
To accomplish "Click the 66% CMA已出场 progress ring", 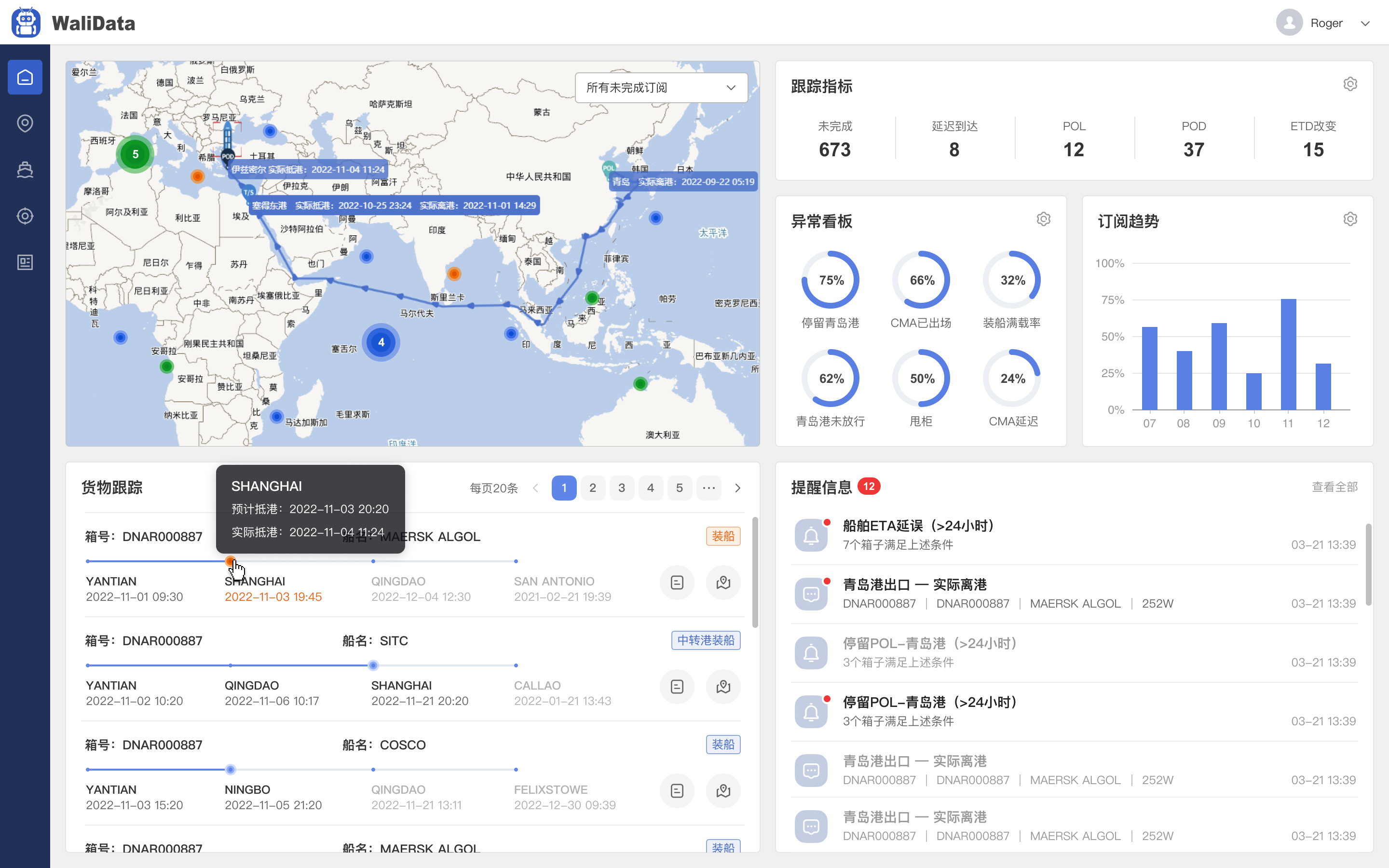I will click(x=921, y=280).
